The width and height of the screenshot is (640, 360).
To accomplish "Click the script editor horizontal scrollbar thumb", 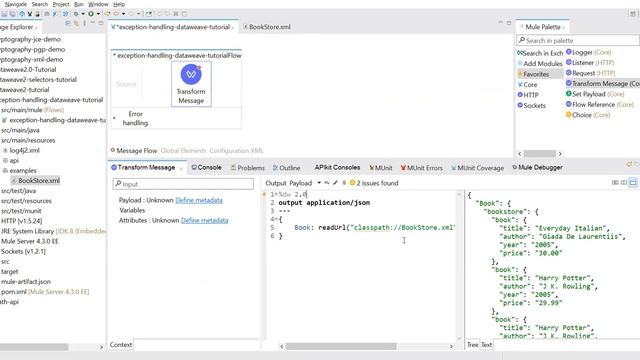I will (341, 346).
